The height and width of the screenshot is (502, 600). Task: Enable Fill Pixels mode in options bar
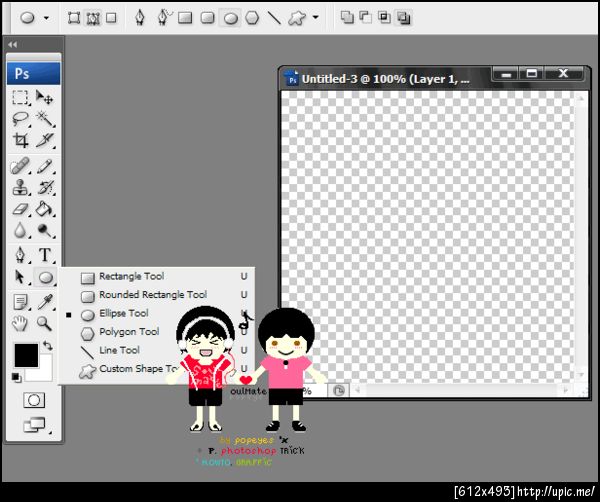[111, 18]
